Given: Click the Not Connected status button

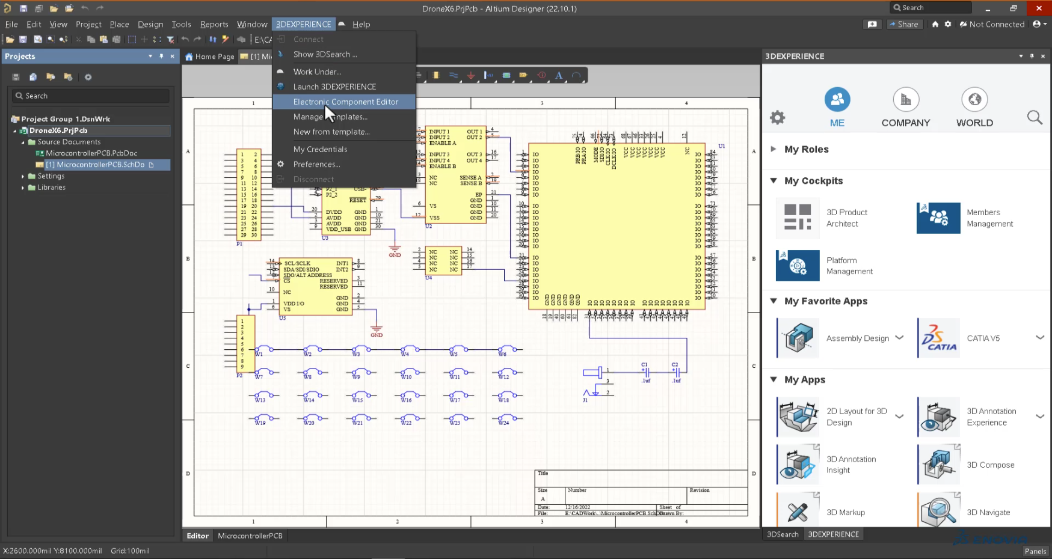Looking at the screenshot, I should [x=992, y=24].
